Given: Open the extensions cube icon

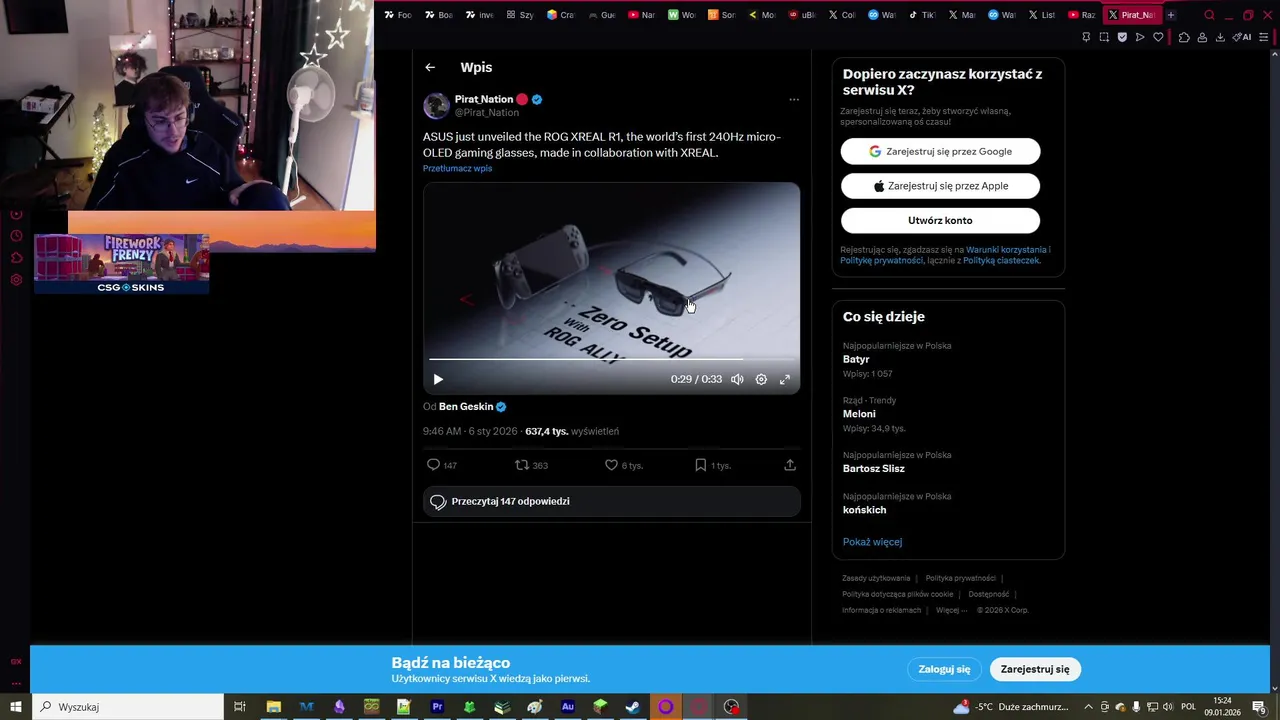Looking at the screenshot, I should pos(1184,37).
